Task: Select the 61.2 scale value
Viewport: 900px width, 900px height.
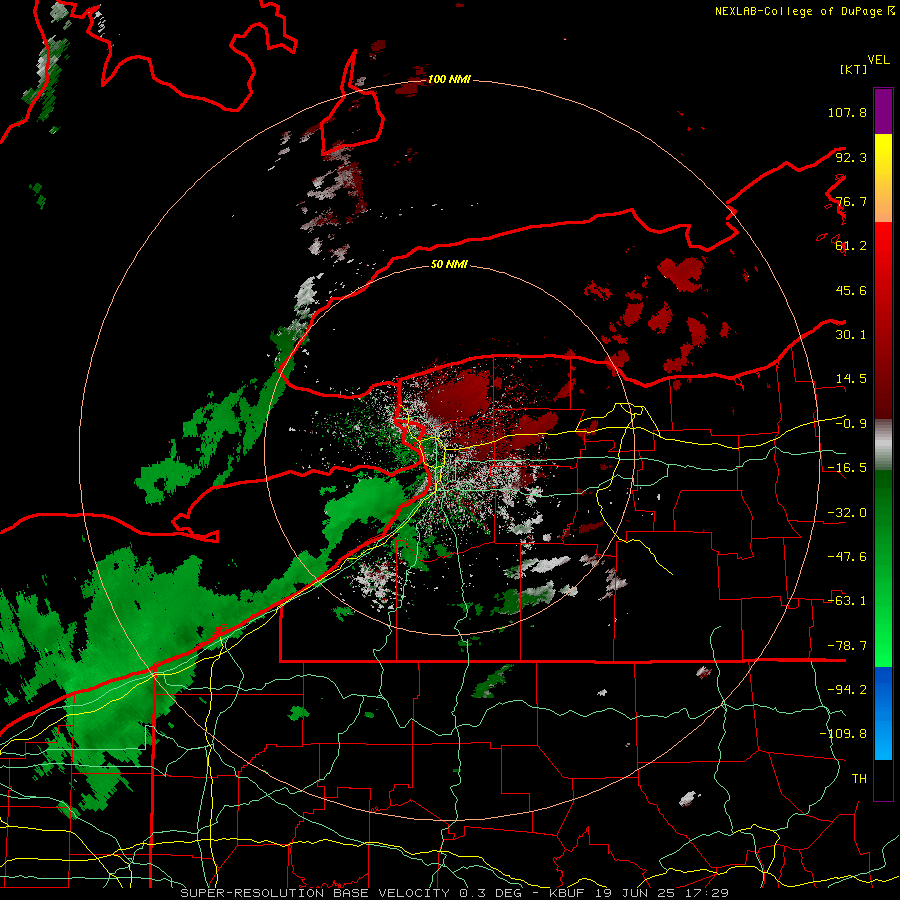Action: pos(851,246)
